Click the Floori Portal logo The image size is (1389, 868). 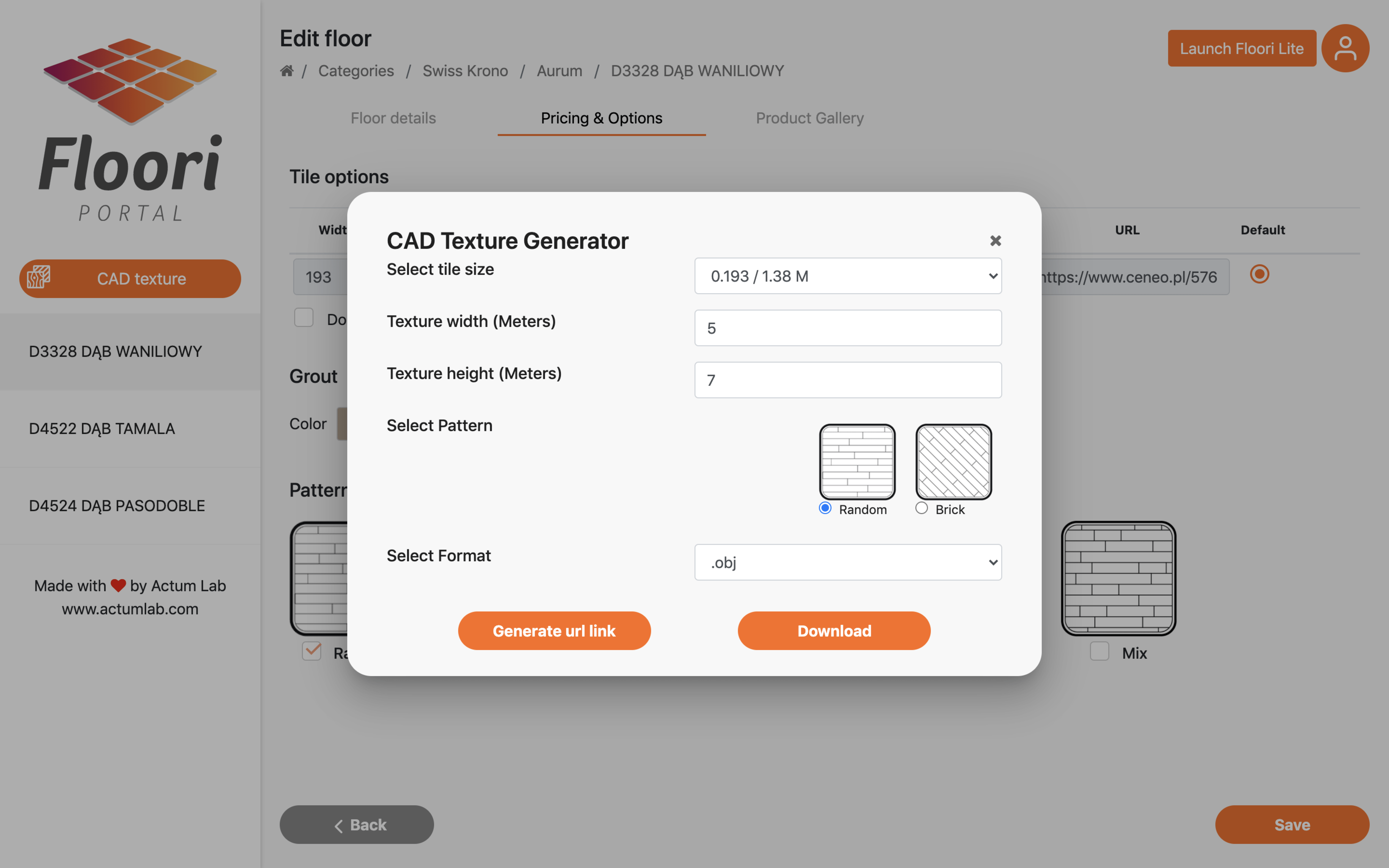click(130, 130)
